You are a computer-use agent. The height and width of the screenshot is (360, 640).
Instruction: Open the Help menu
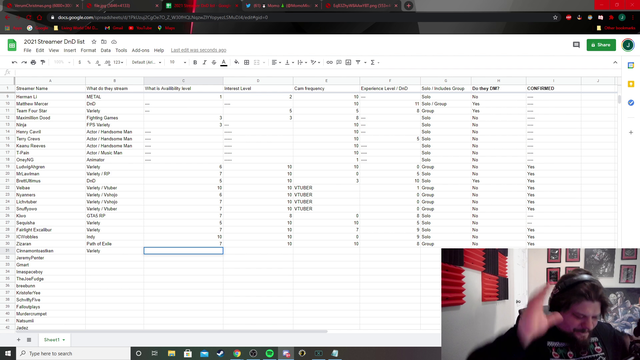pyautogui.click(x=159, y=50)
